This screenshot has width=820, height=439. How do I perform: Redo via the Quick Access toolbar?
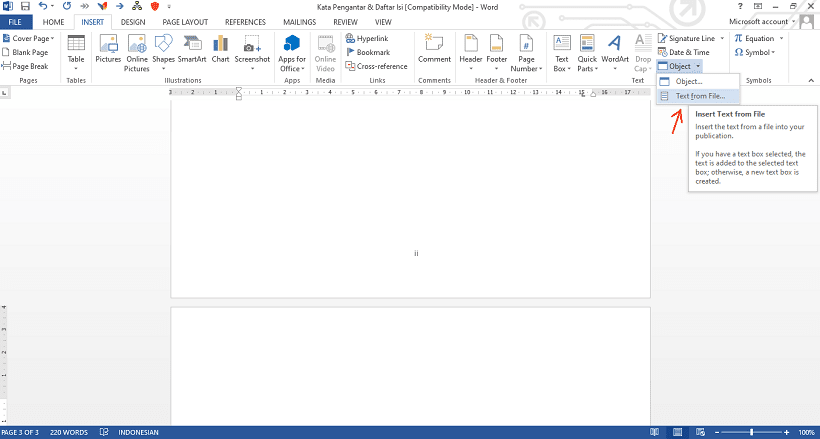(x=66, y=7)
